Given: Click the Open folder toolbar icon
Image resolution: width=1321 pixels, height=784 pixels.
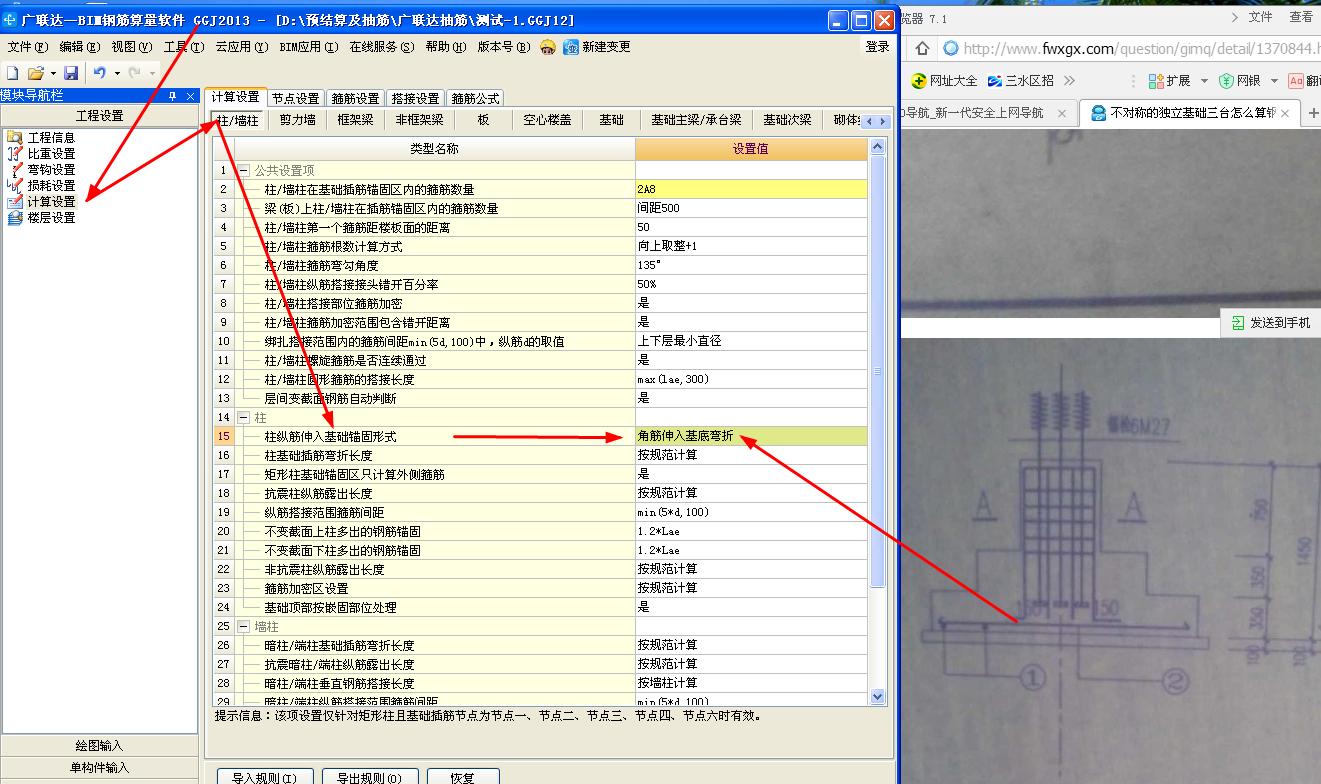Looking at the screenshot, I should pos(35,73).
